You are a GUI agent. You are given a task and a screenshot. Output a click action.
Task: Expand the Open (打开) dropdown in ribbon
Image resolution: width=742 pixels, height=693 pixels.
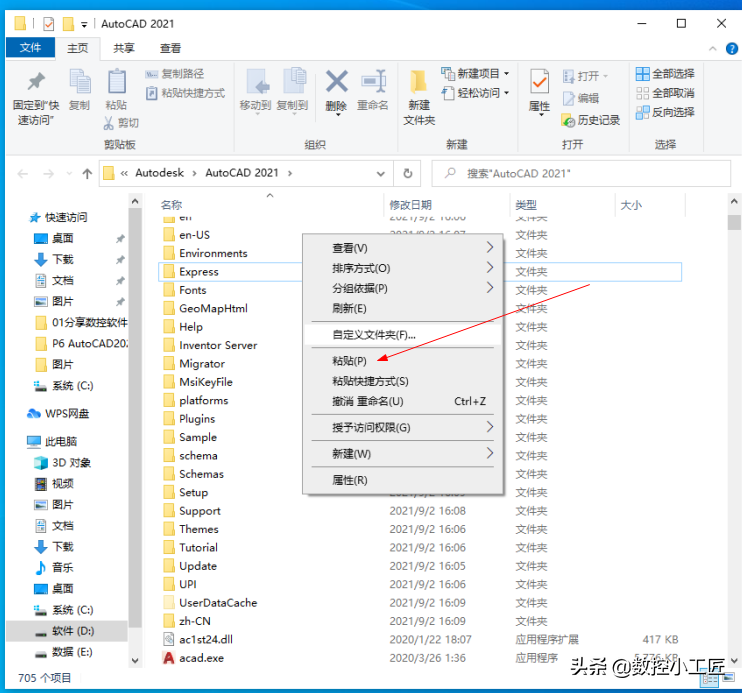click(x=605, y=76)
